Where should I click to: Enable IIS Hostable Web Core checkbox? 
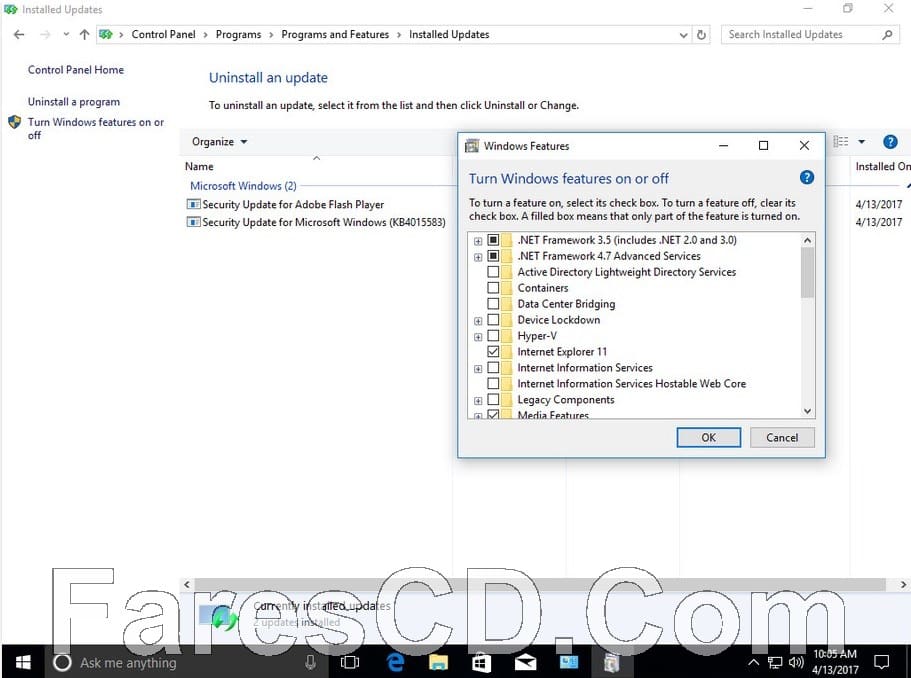pyautogui.click(x=493, y=383)
